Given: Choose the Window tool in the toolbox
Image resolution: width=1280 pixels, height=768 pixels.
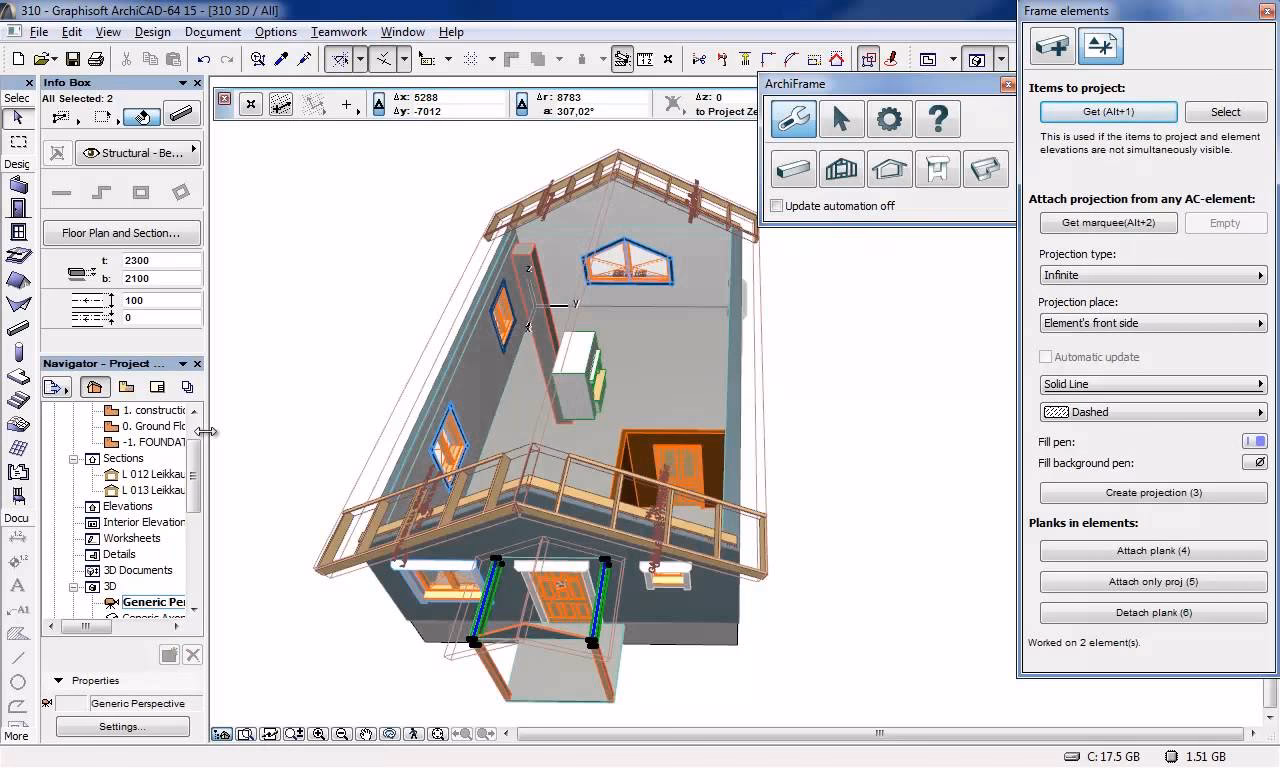Looking at the screenshot, I should (18, 232).
